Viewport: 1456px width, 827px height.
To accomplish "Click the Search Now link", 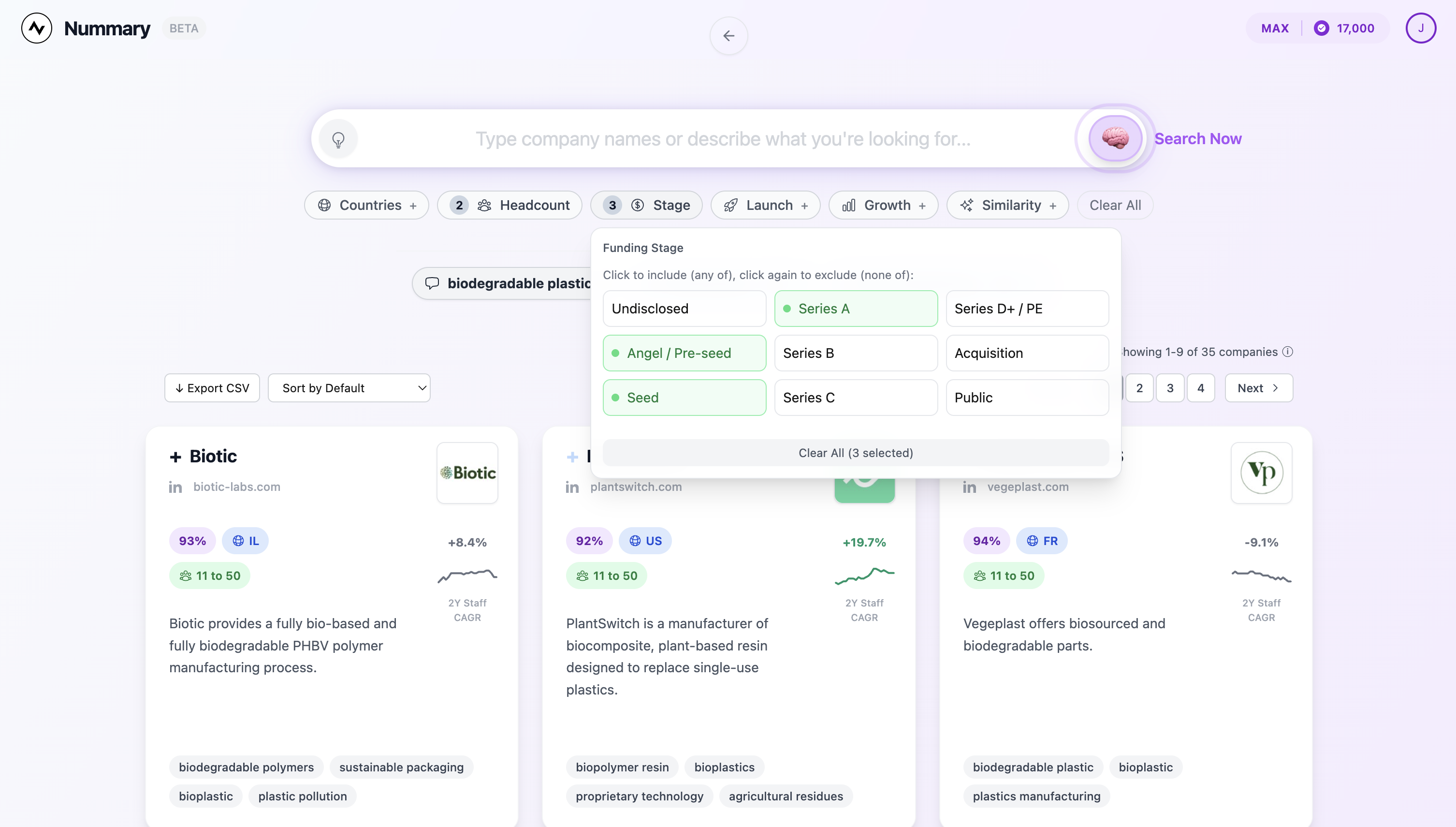I will (1198, 139).
